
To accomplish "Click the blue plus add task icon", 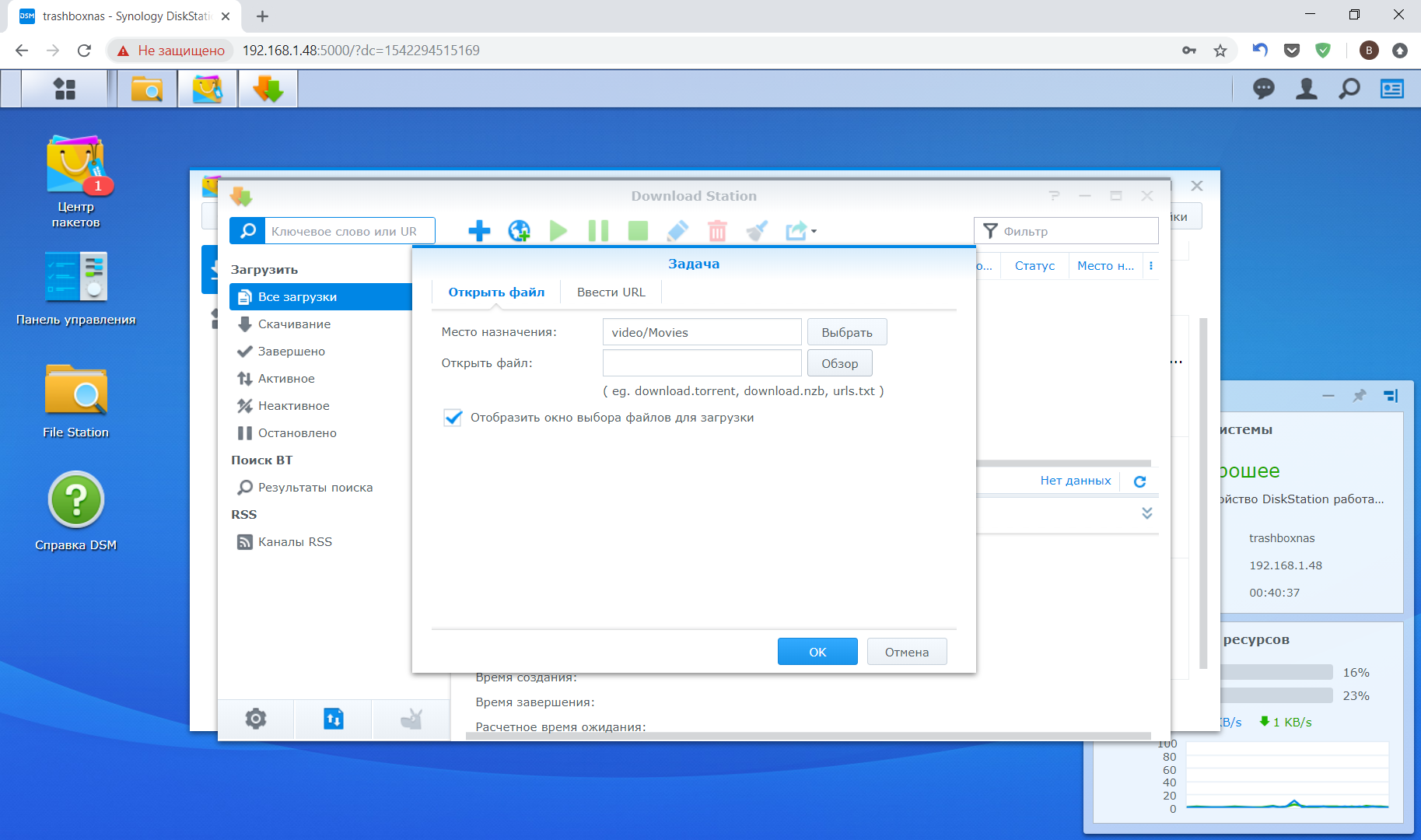I will click(x=479, y=231).
